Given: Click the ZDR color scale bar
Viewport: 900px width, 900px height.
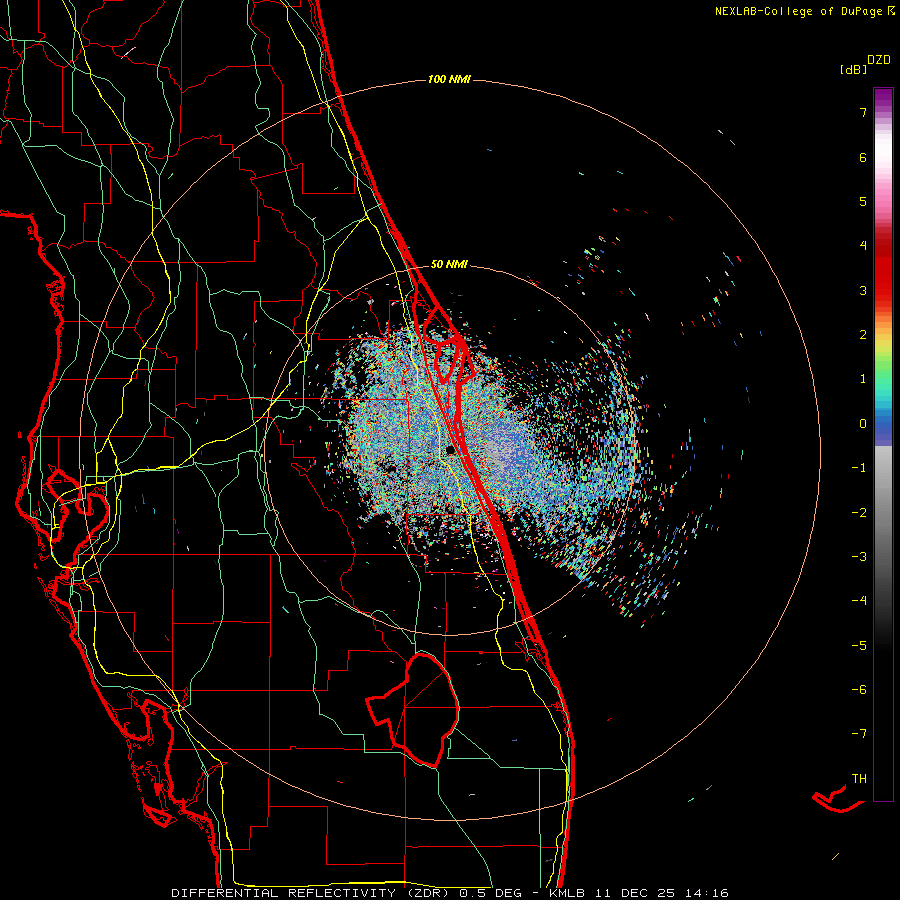Looking at the screenshot, I should click(x=883, y=444).
